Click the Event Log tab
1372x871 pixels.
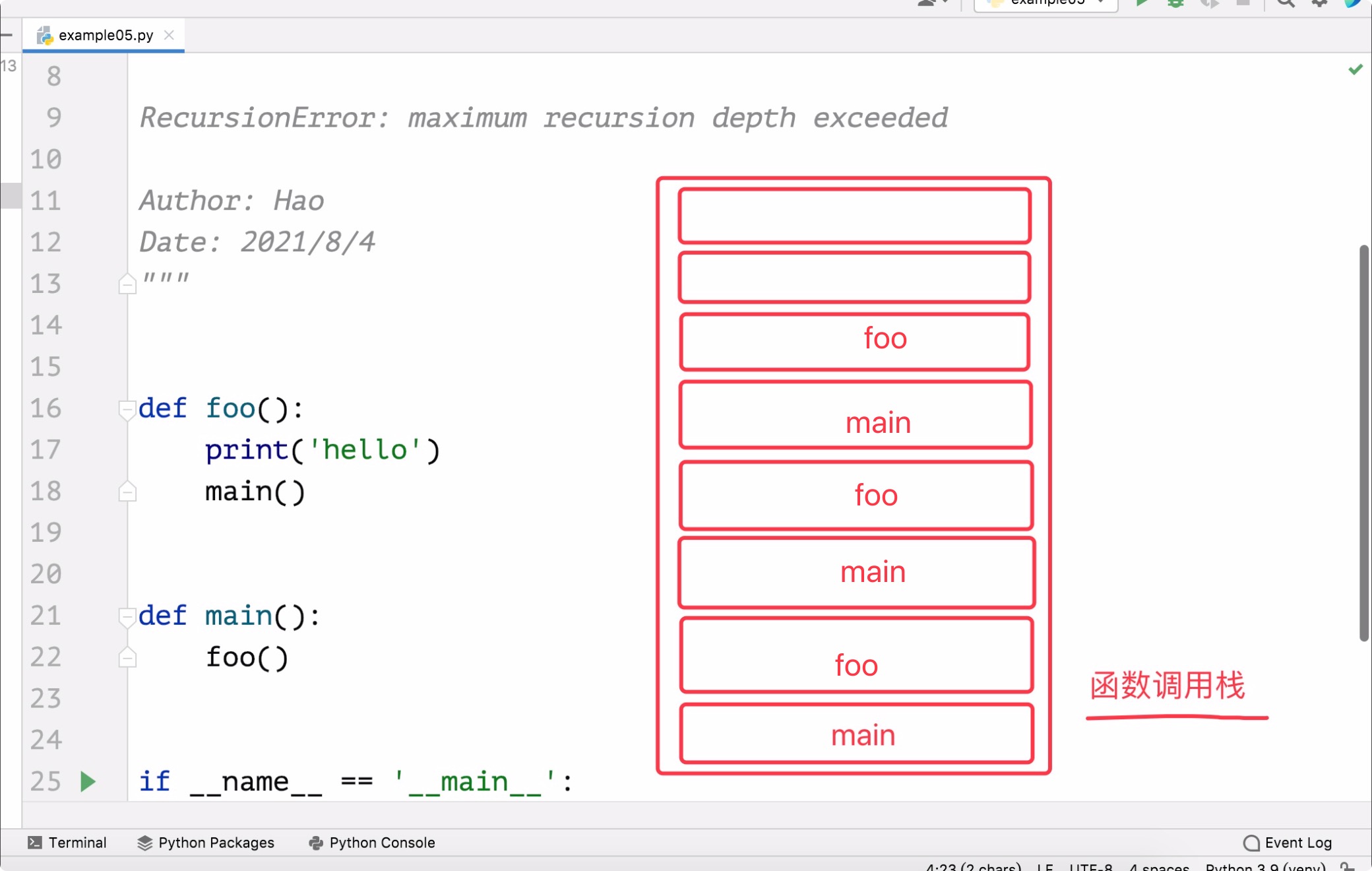[1291, 842]
